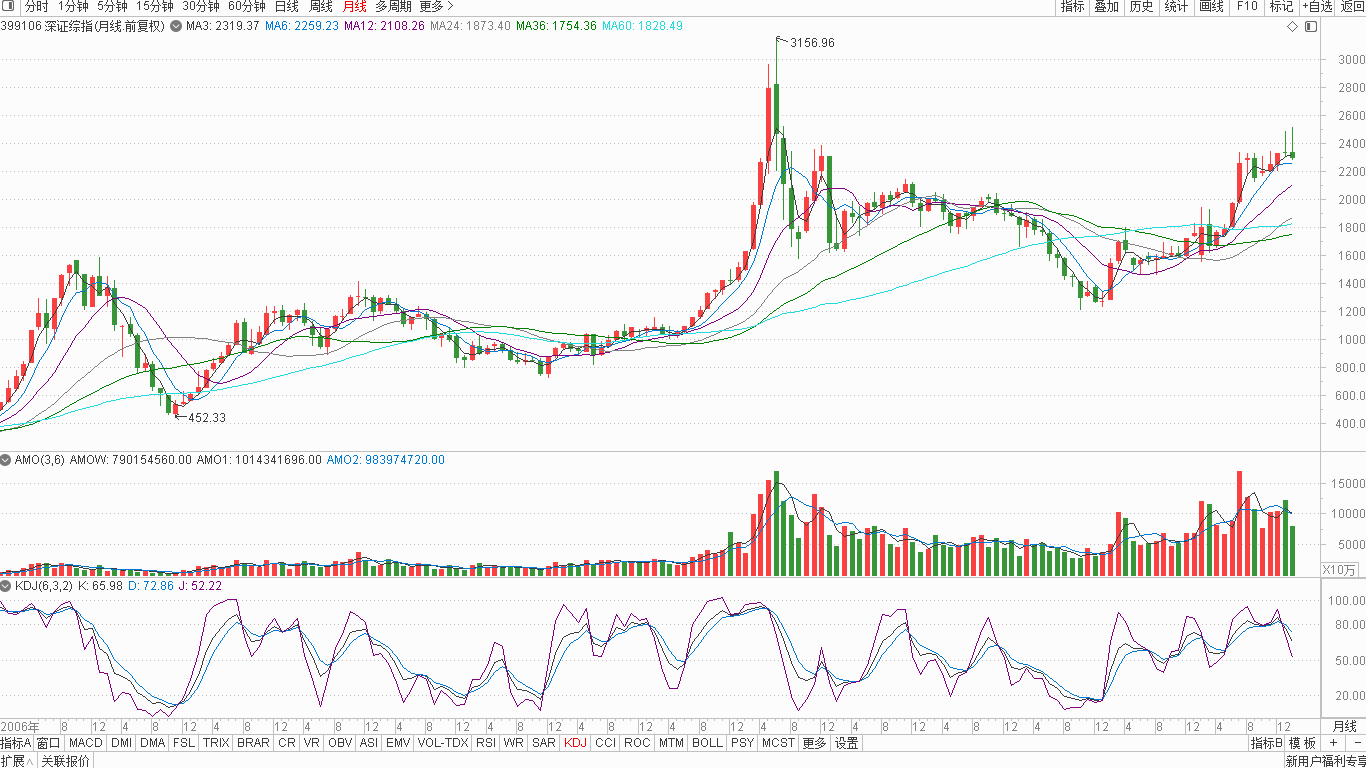The width and height of the screenshot is (1366, 768).
Task: Switch sub-chart indicator to MCST
Action: point(778,743)
